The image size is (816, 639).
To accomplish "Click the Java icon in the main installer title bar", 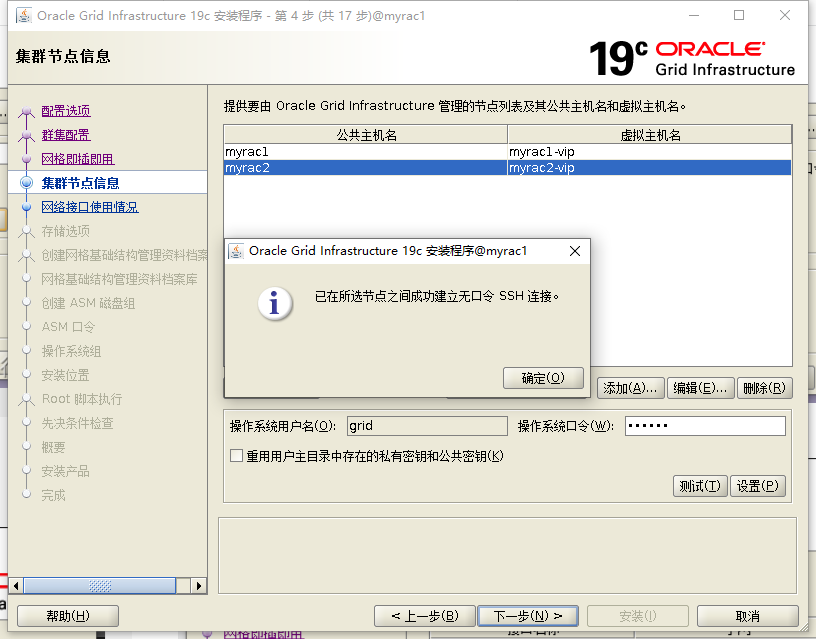I will pyautogui.click(x=23, y=16).
